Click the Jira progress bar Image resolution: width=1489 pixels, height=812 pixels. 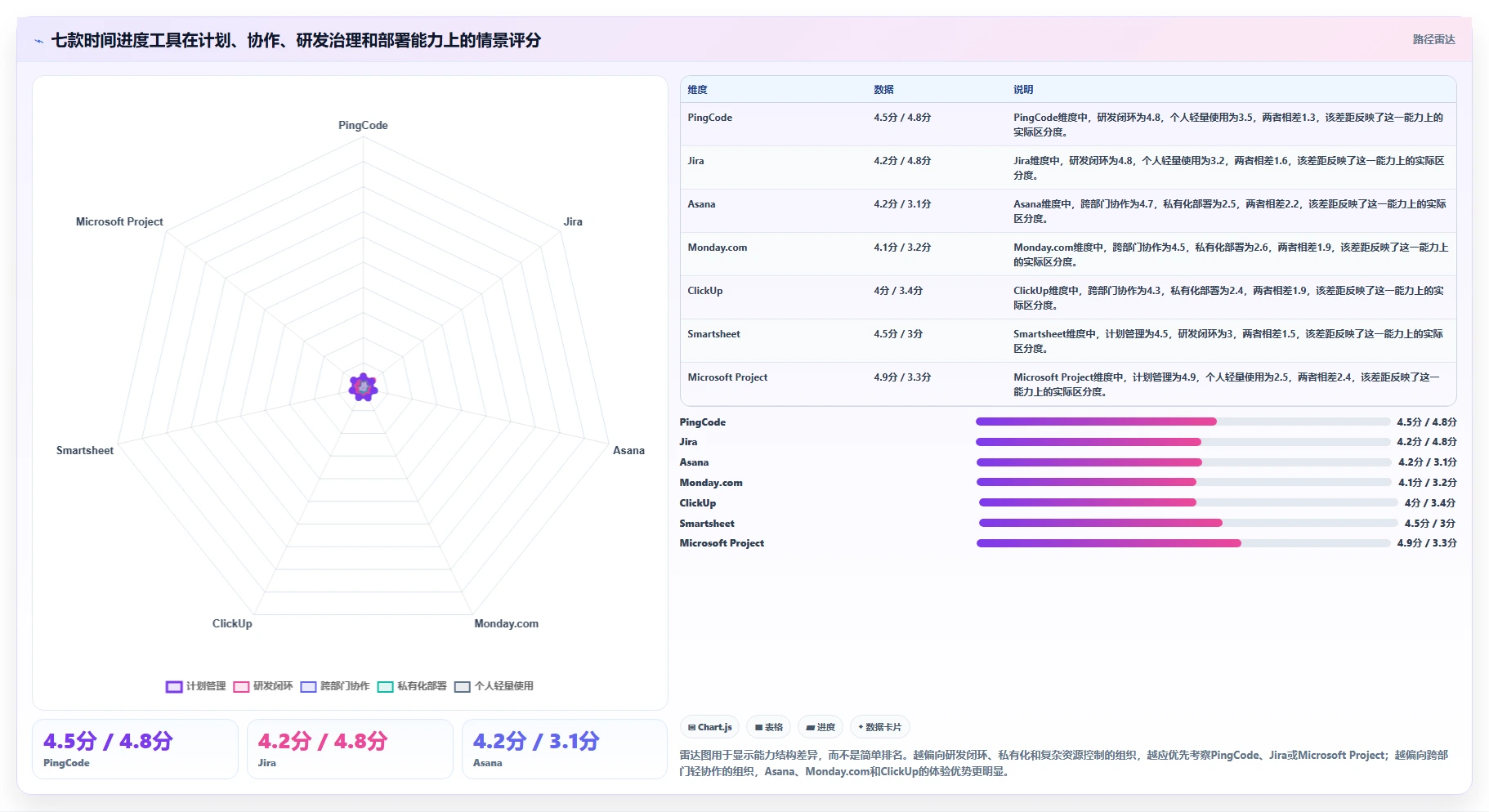(1183, 442)
